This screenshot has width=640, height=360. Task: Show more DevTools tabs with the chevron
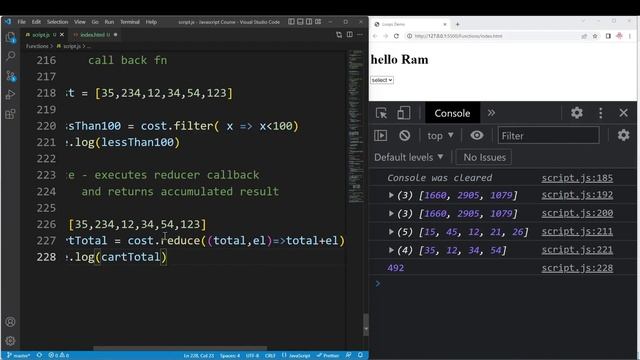point(491,113)
